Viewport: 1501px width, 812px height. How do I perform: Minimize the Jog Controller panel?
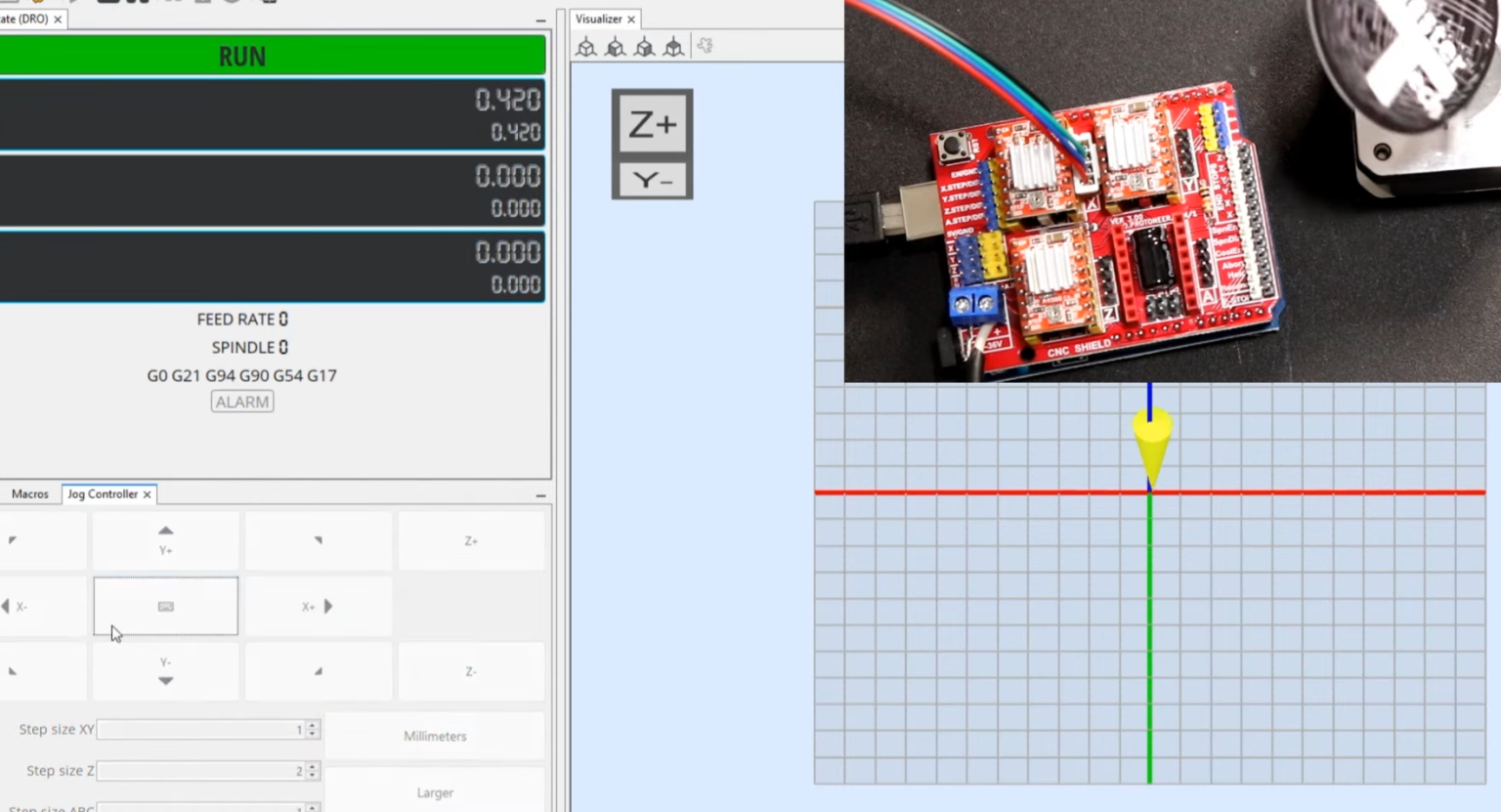tap(540, 495)
